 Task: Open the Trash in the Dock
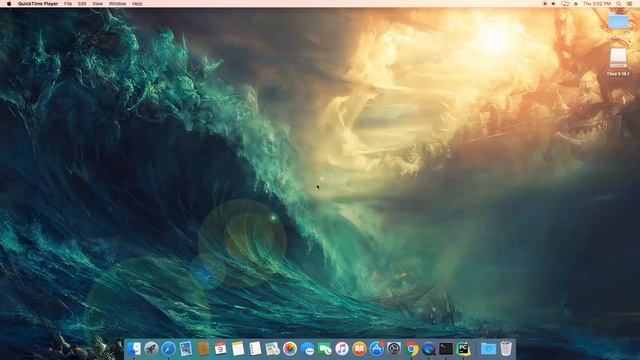pos(506,349)
